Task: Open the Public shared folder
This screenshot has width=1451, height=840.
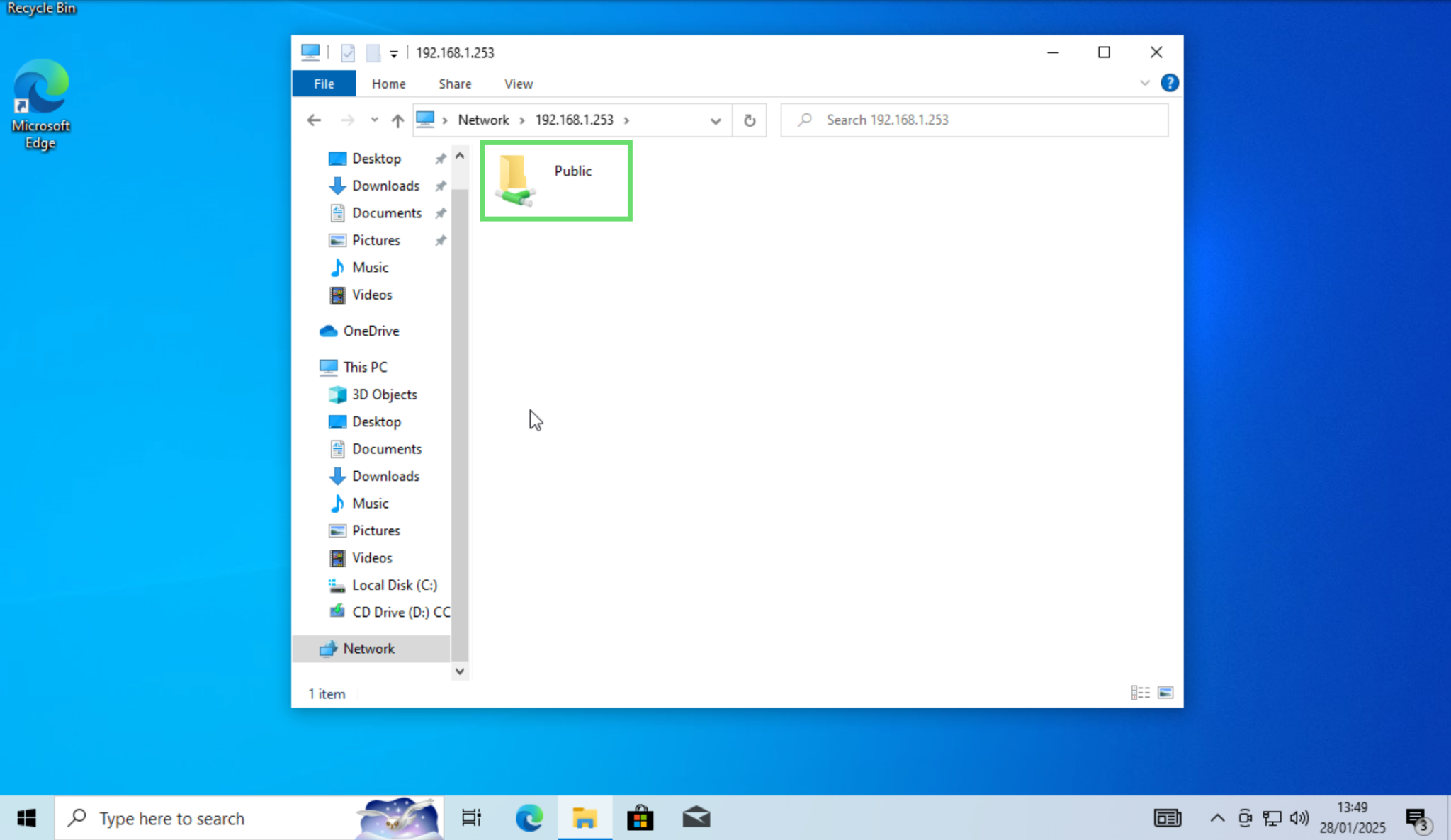Action: click(555, 181)
